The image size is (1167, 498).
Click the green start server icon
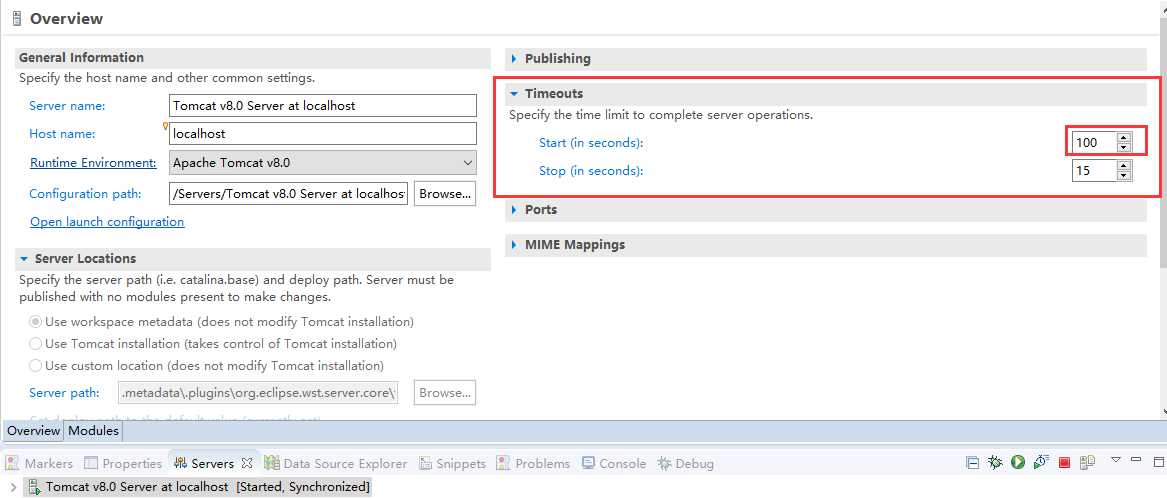[1017, 462]
